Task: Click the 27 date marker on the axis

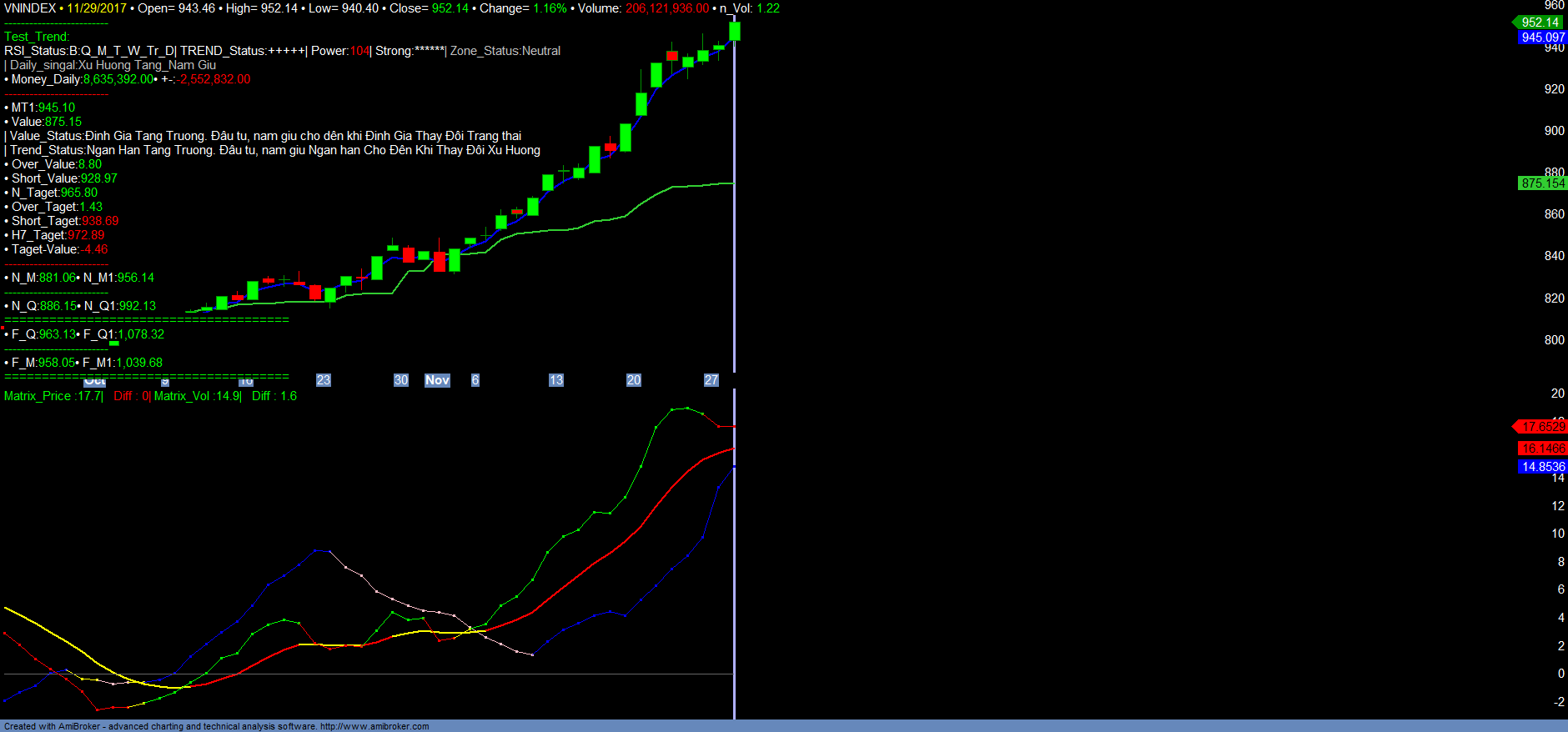Action: click(711, 380)
